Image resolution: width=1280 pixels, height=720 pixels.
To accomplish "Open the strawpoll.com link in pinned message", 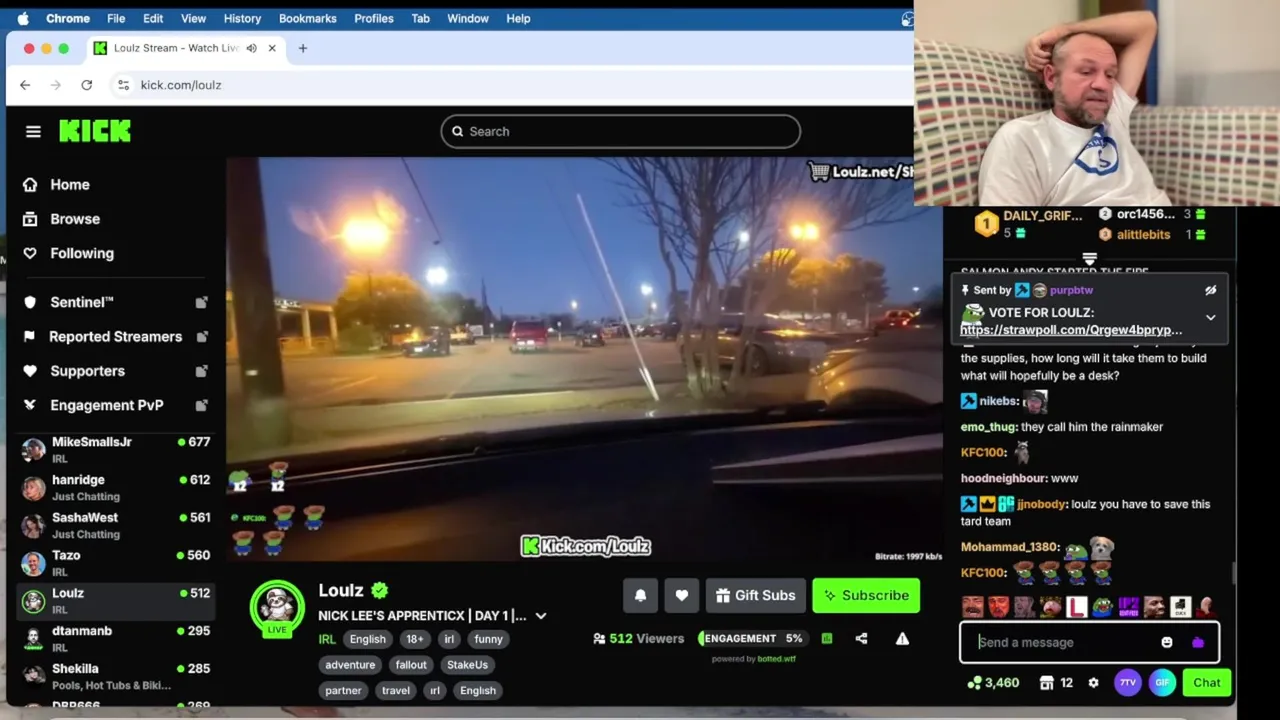I will tap(1071, 330).
